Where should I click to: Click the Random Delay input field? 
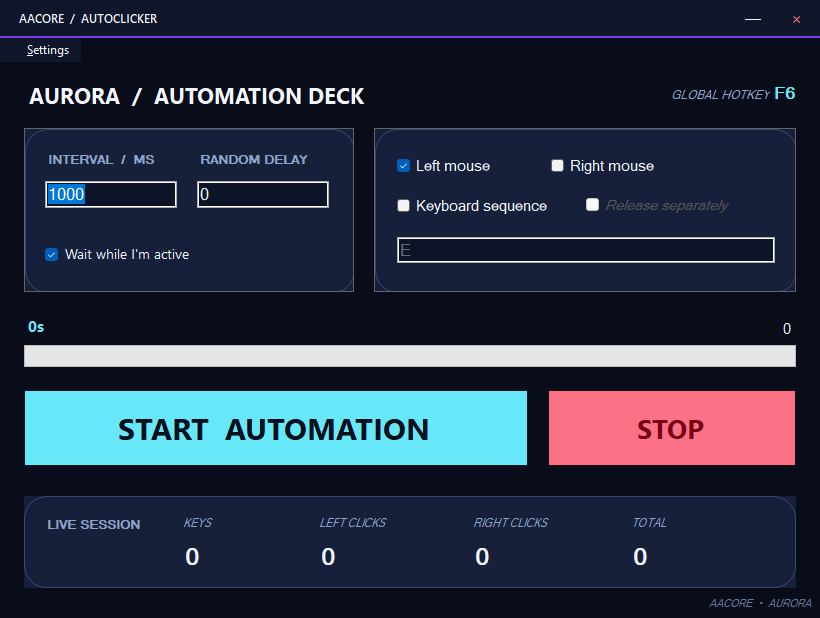click(263, 194)
